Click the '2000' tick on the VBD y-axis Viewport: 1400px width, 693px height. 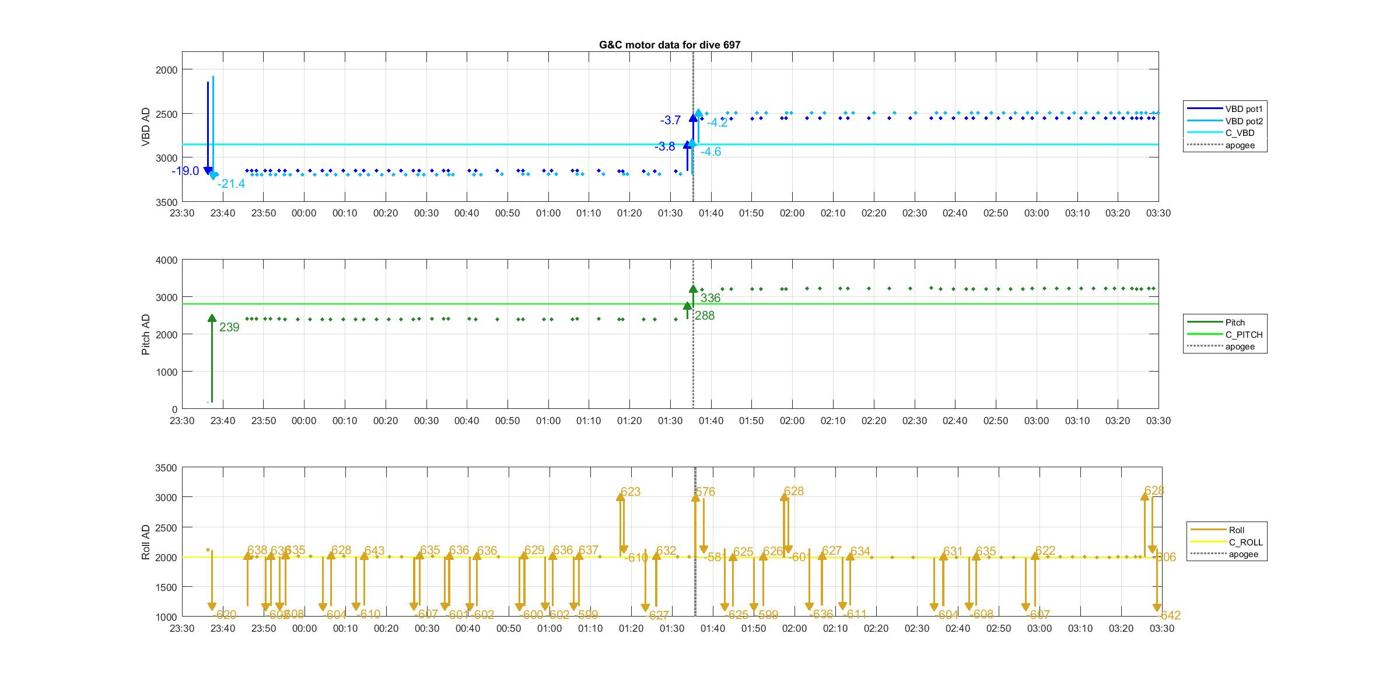(165, 70)
